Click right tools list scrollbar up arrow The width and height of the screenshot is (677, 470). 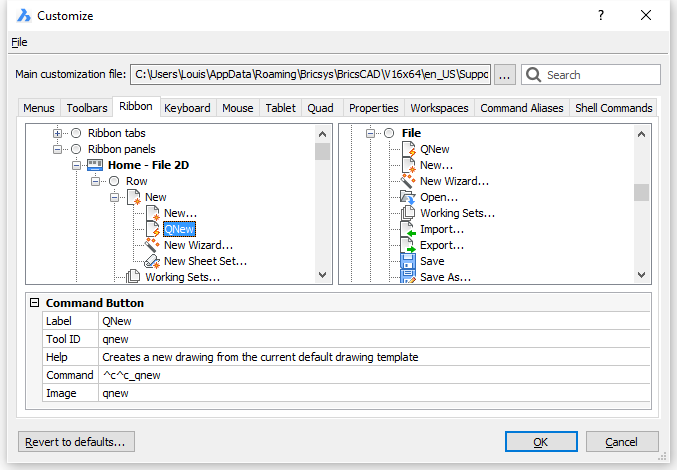coord(642,134)
